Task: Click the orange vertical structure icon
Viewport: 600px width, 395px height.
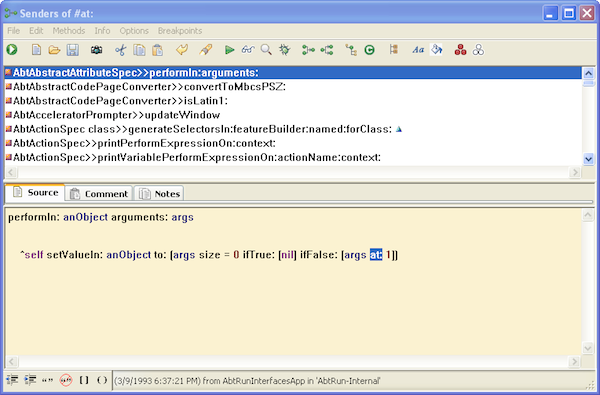Action: [x=394, y=50]
